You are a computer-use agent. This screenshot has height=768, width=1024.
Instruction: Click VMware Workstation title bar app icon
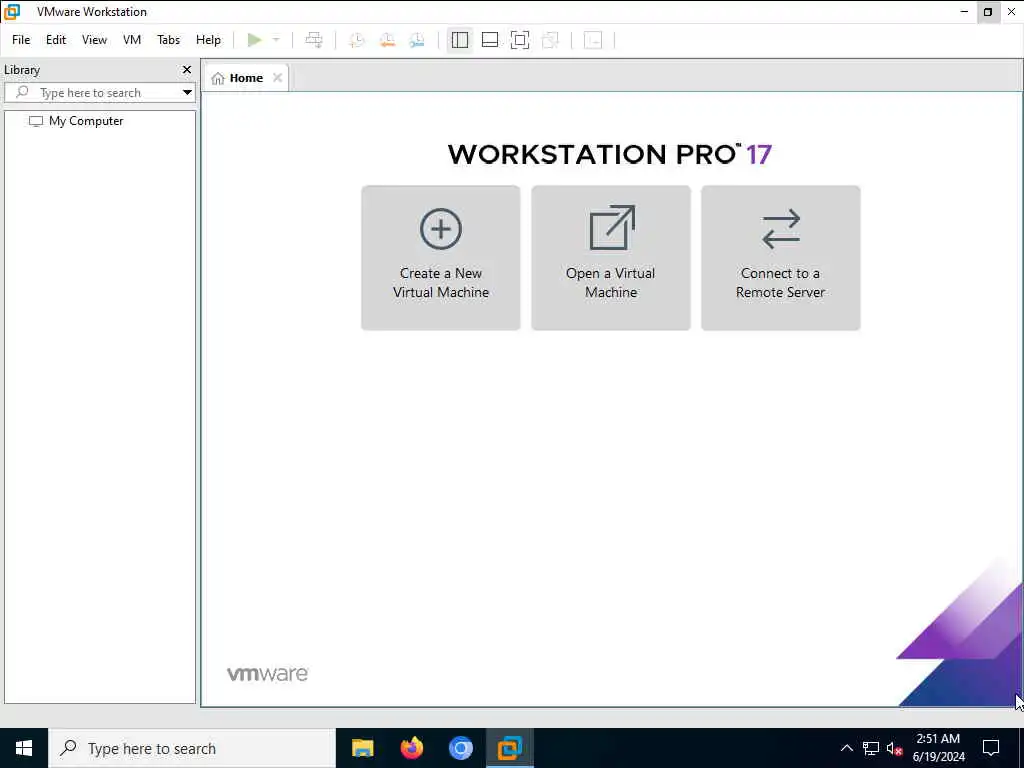point(12,12)
